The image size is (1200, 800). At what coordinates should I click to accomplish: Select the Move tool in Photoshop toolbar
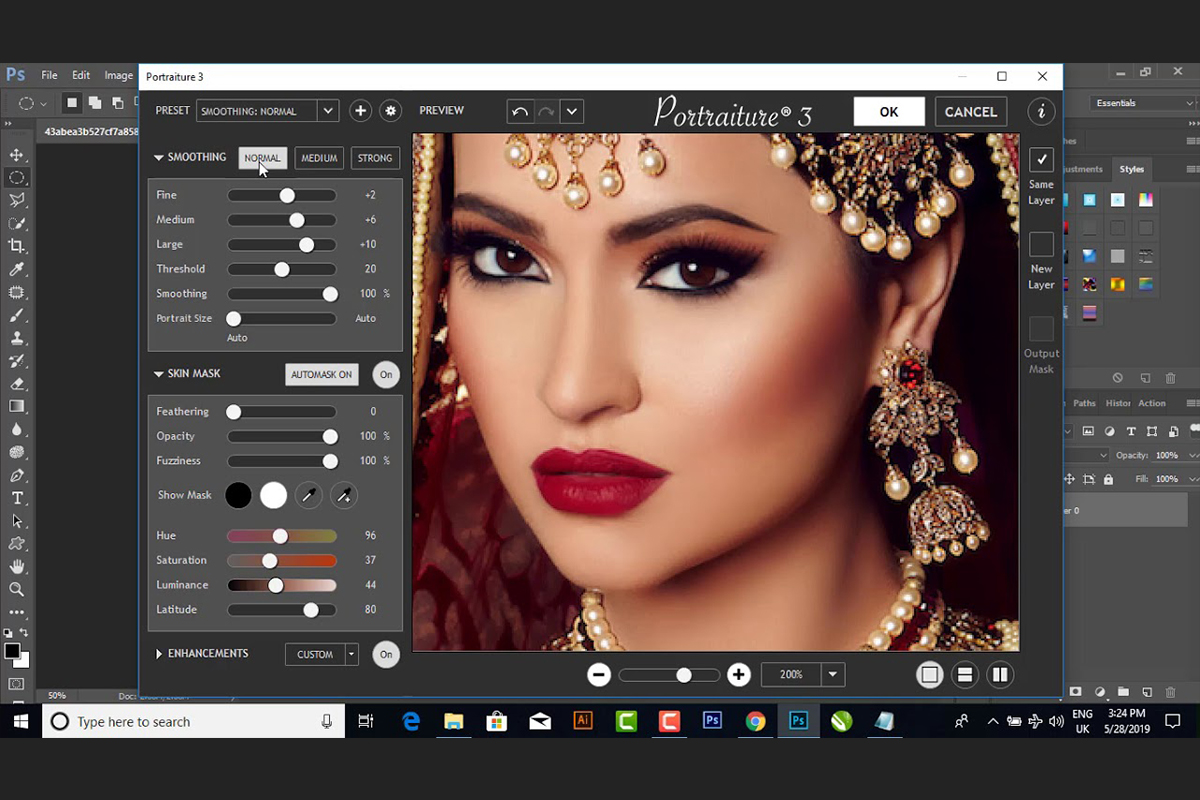pyautogui.click(x=17, y=155)
